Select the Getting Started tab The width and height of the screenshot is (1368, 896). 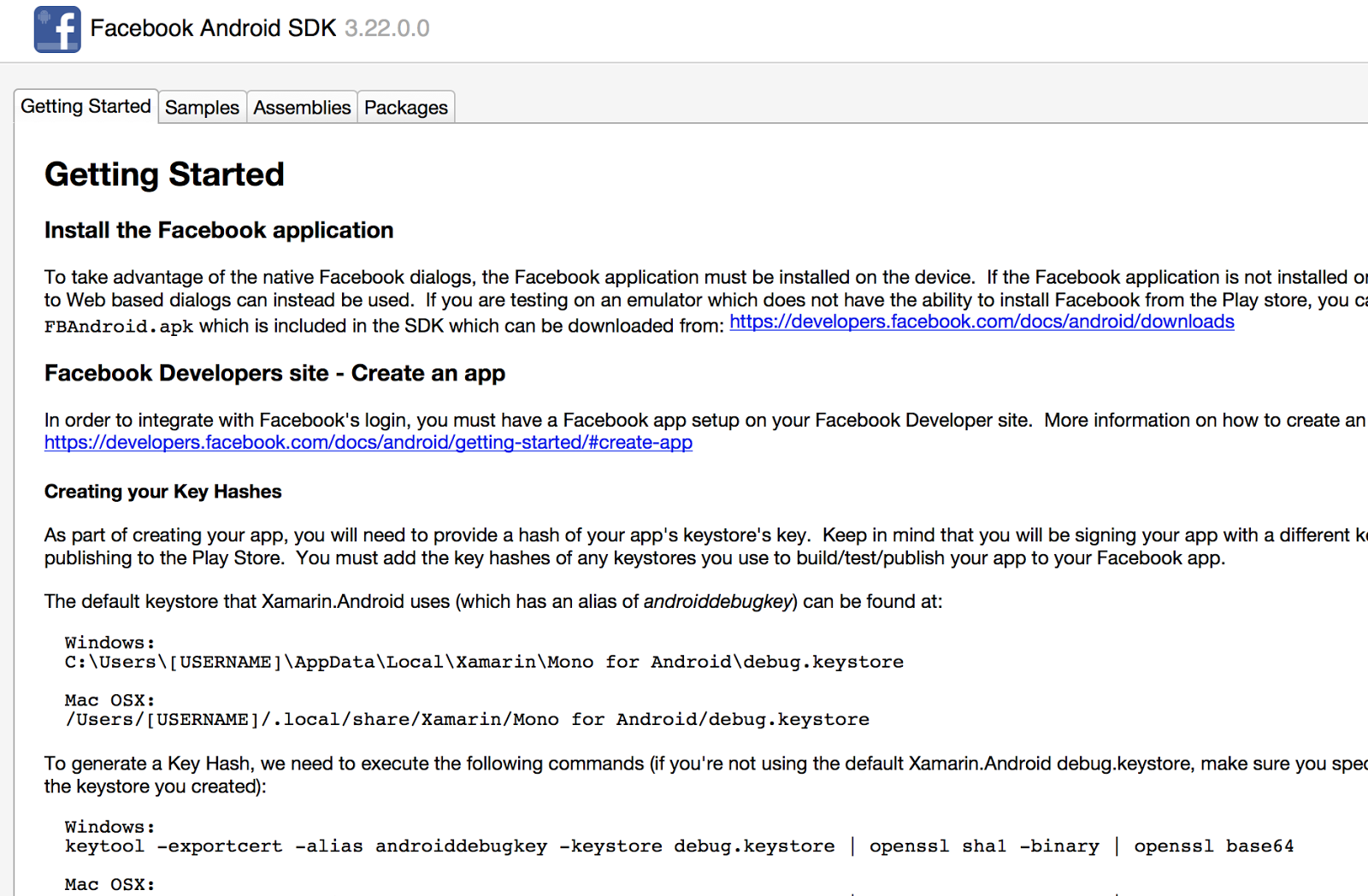click(x=85, y=106)
